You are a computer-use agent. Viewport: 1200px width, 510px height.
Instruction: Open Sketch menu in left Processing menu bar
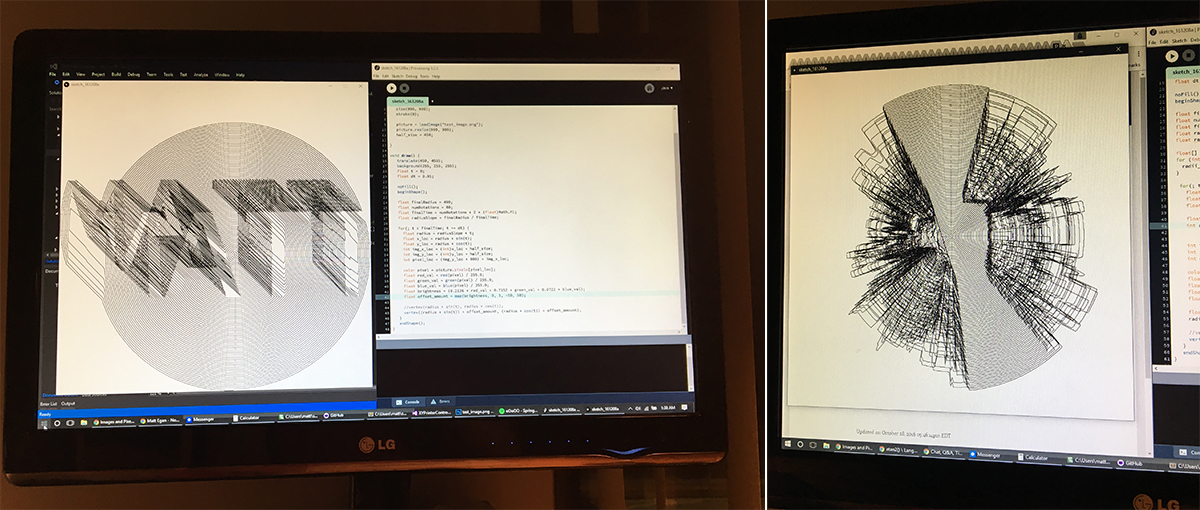[394, 76]
